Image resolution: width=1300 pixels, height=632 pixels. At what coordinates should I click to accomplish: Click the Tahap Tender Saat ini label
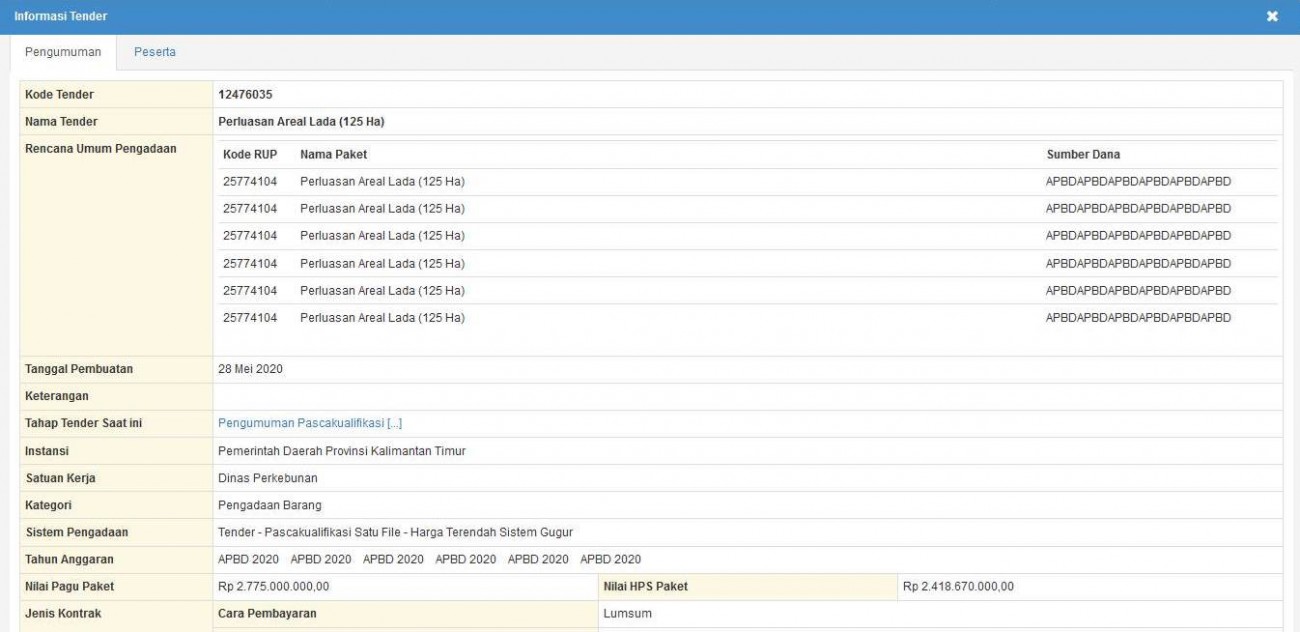point(83,424)
